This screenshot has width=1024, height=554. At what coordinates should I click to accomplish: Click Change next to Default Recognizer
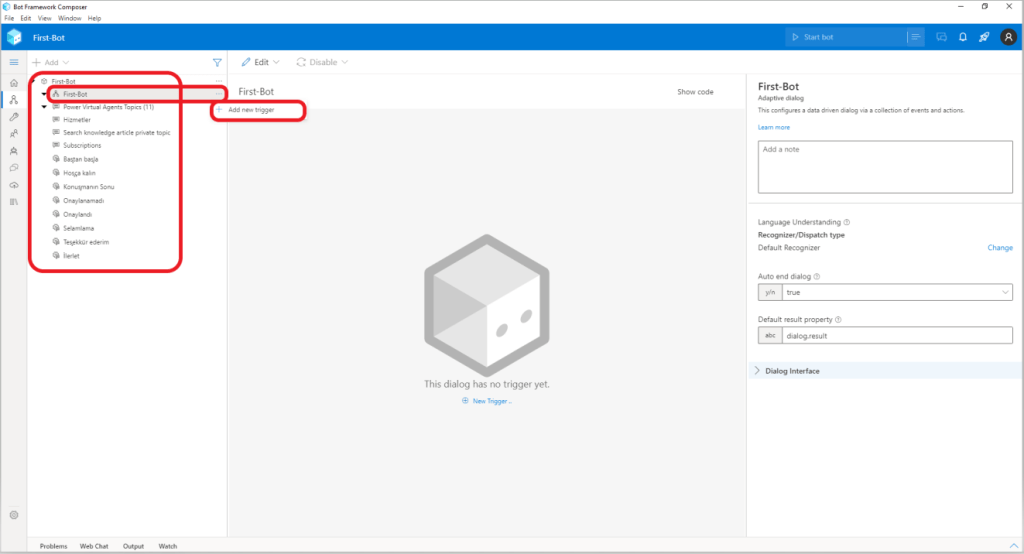click(x=1000, y=247)
